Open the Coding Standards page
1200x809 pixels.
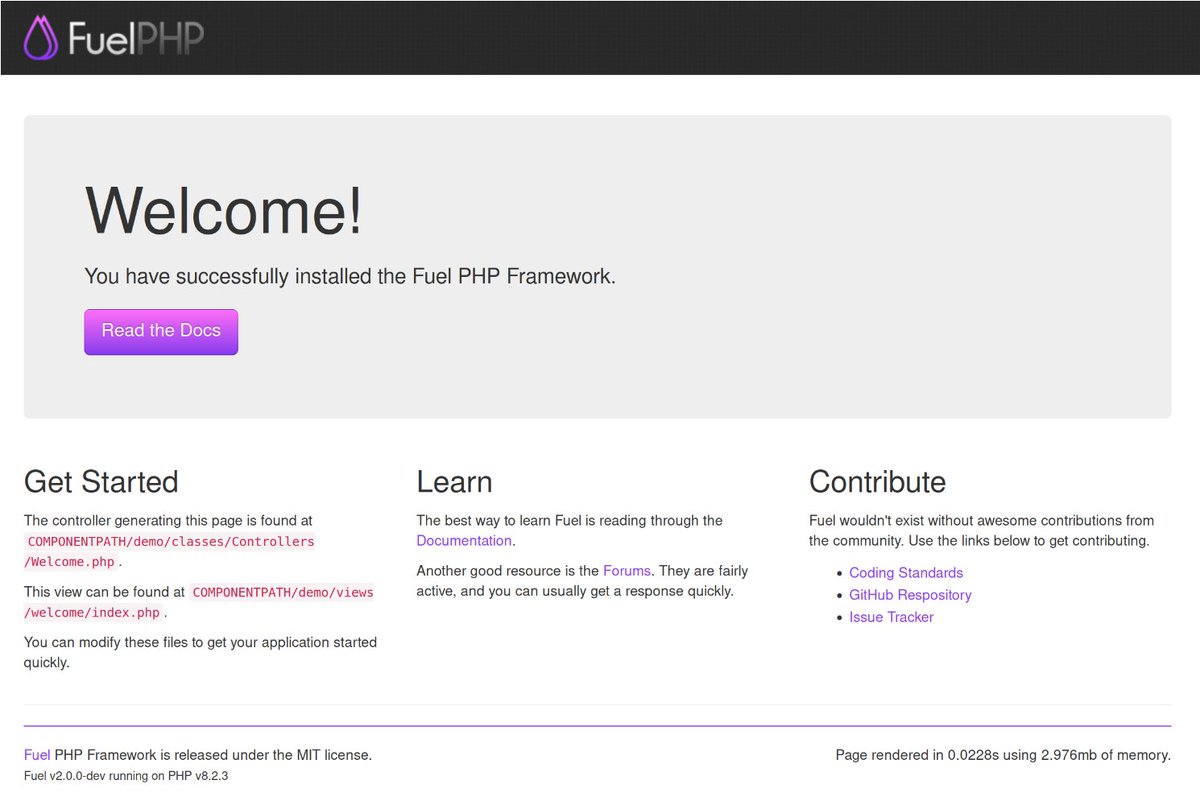point(905,572)
